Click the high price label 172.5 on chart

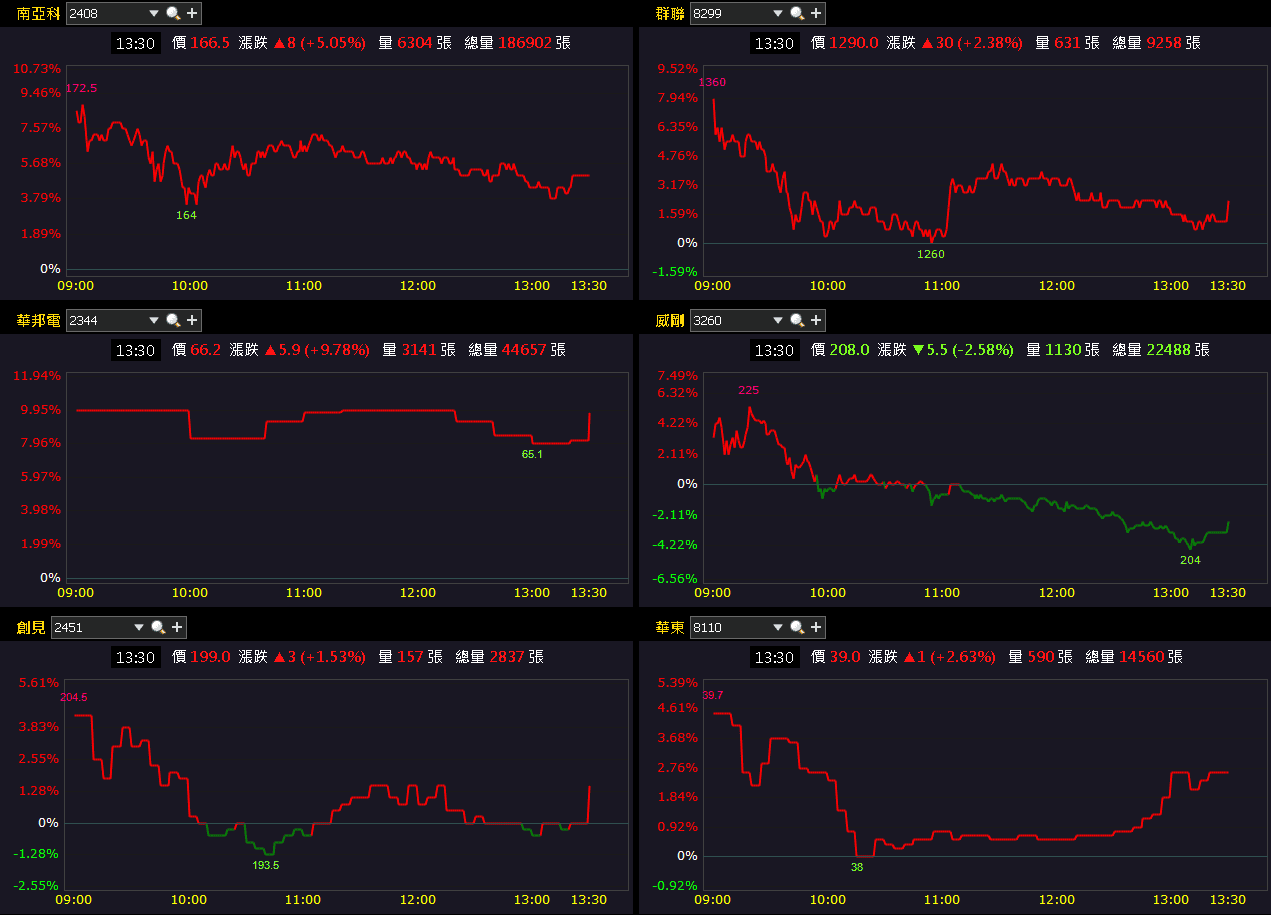coord(81,88)
